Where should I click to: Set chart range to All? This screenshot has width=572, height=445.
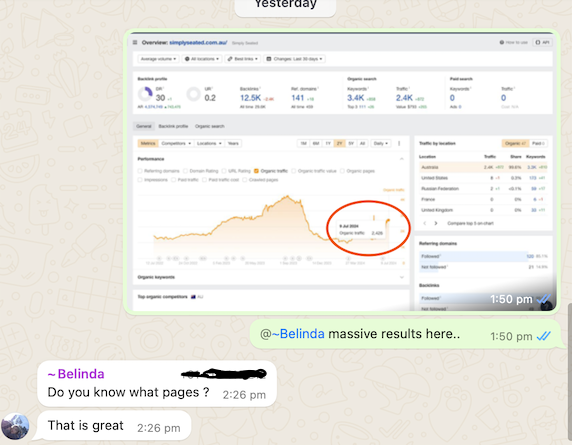coord(362,143)
